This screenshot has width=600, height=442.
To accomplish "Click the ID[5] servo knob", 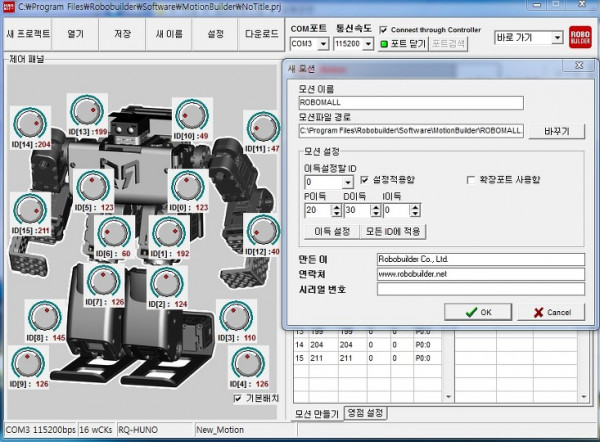I will 93,186.
